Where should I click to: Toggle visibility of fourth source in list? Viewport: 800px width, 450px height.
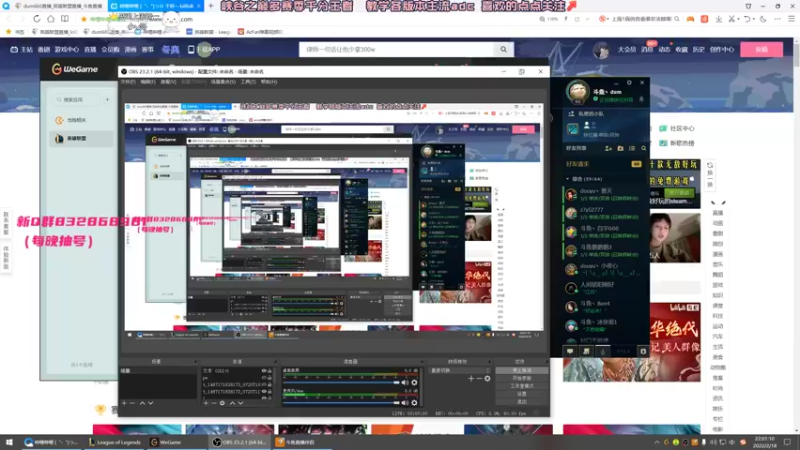[264, 392]
